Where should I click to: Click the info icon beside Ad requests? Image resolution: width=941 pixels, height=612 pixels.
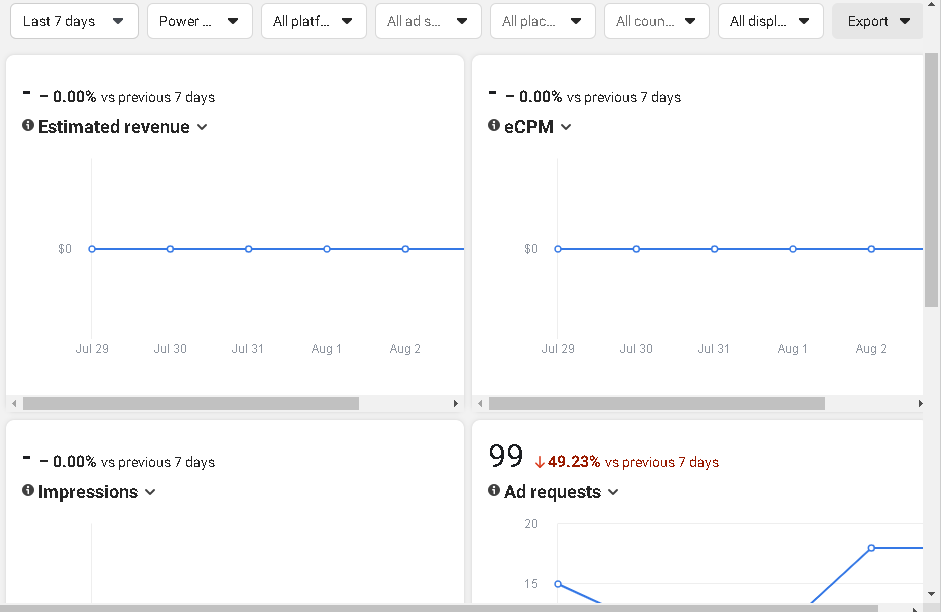coord(494,491)
